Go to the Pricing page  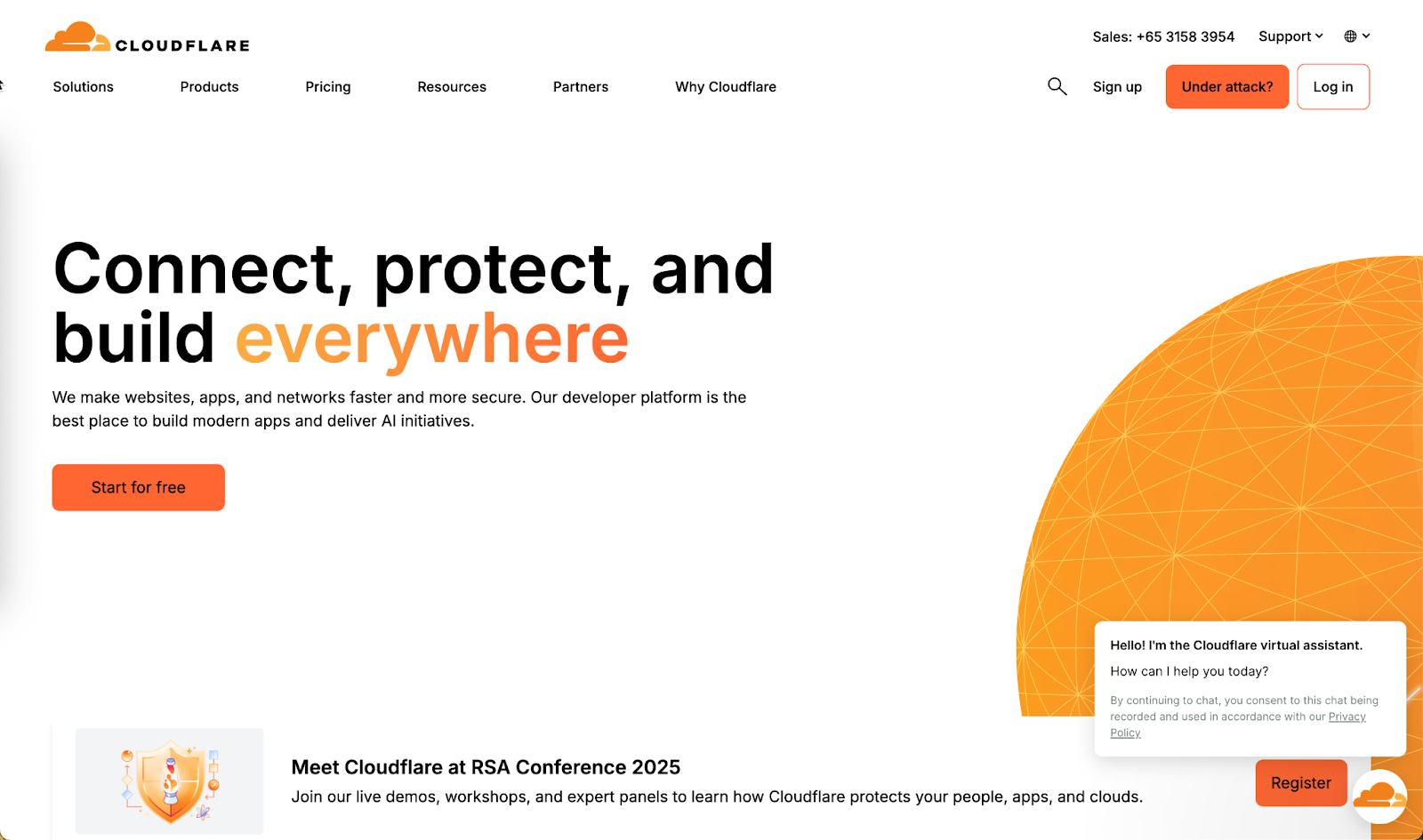[328, 87]
